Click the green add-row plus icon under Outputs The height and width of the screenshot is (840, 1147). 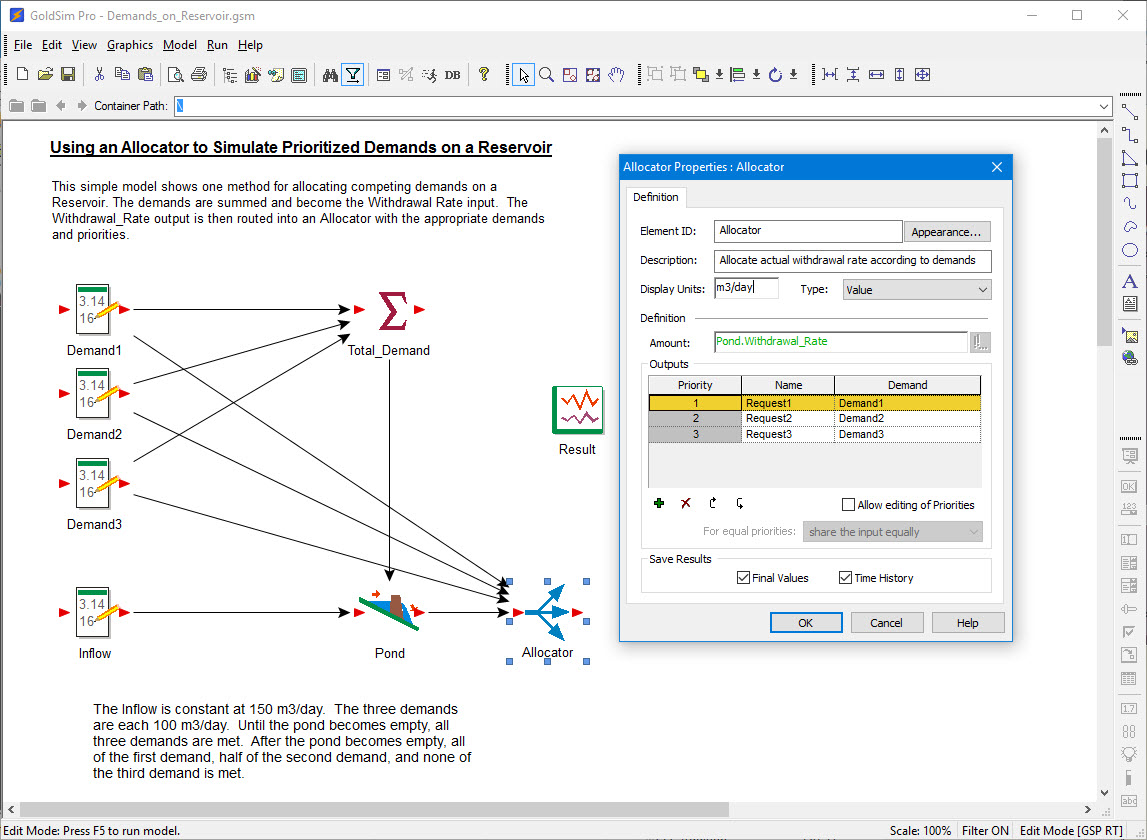tap(659, 504)
